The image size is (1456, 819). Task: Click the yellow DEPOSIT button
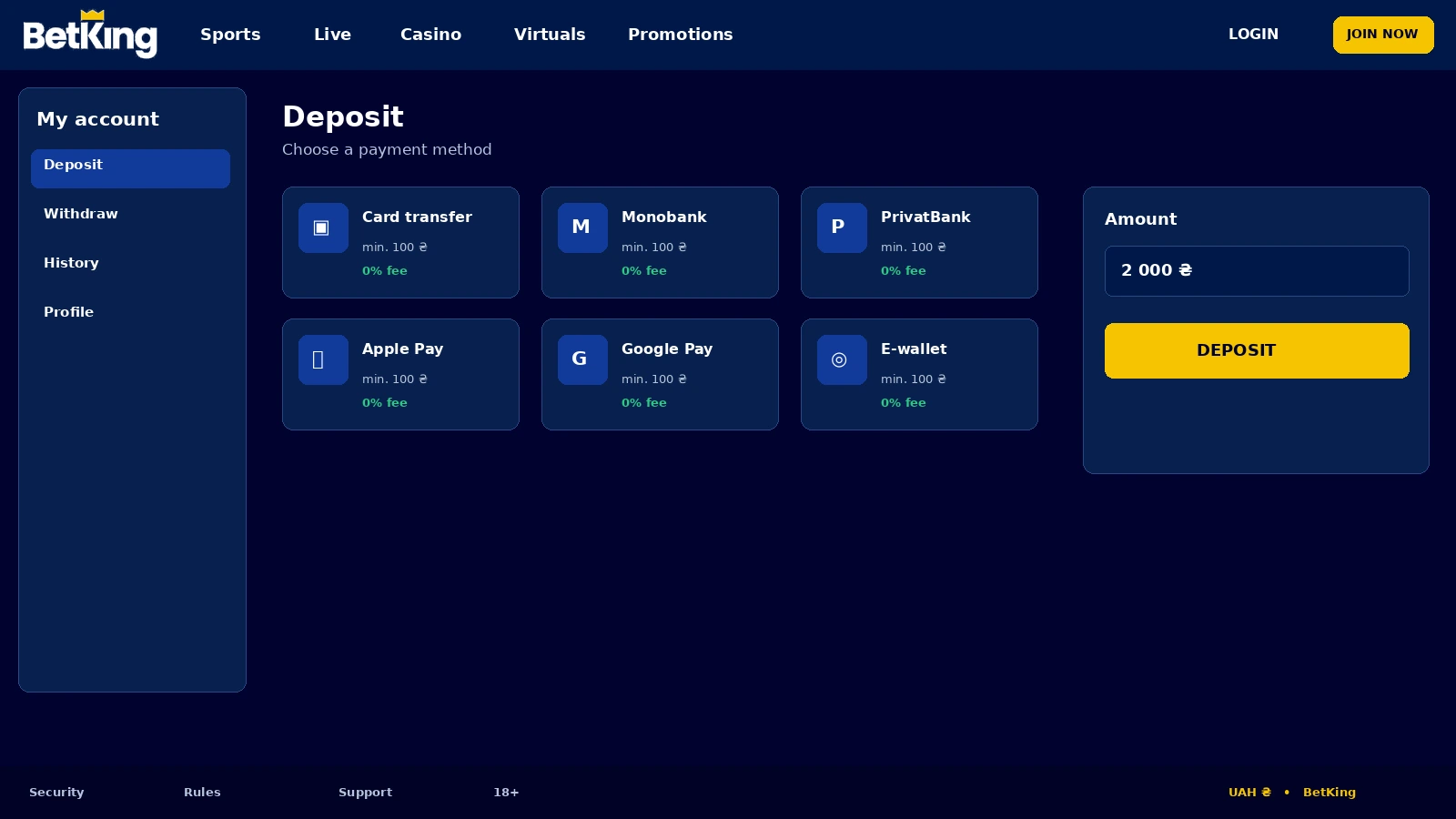point(1257,350)
